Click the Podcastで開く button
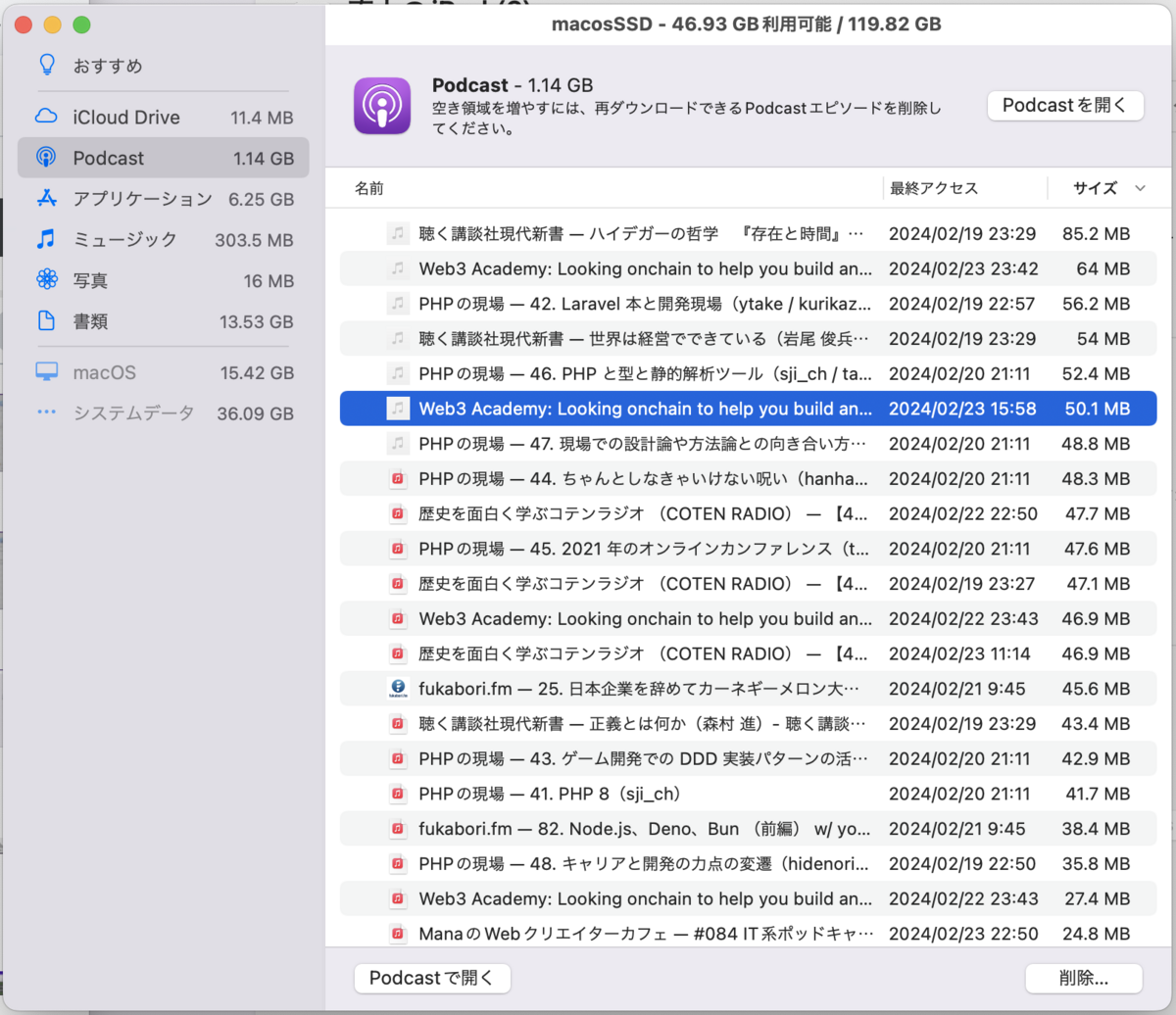Viewport: 1176px width, 1015px height. tap(432, 977)
